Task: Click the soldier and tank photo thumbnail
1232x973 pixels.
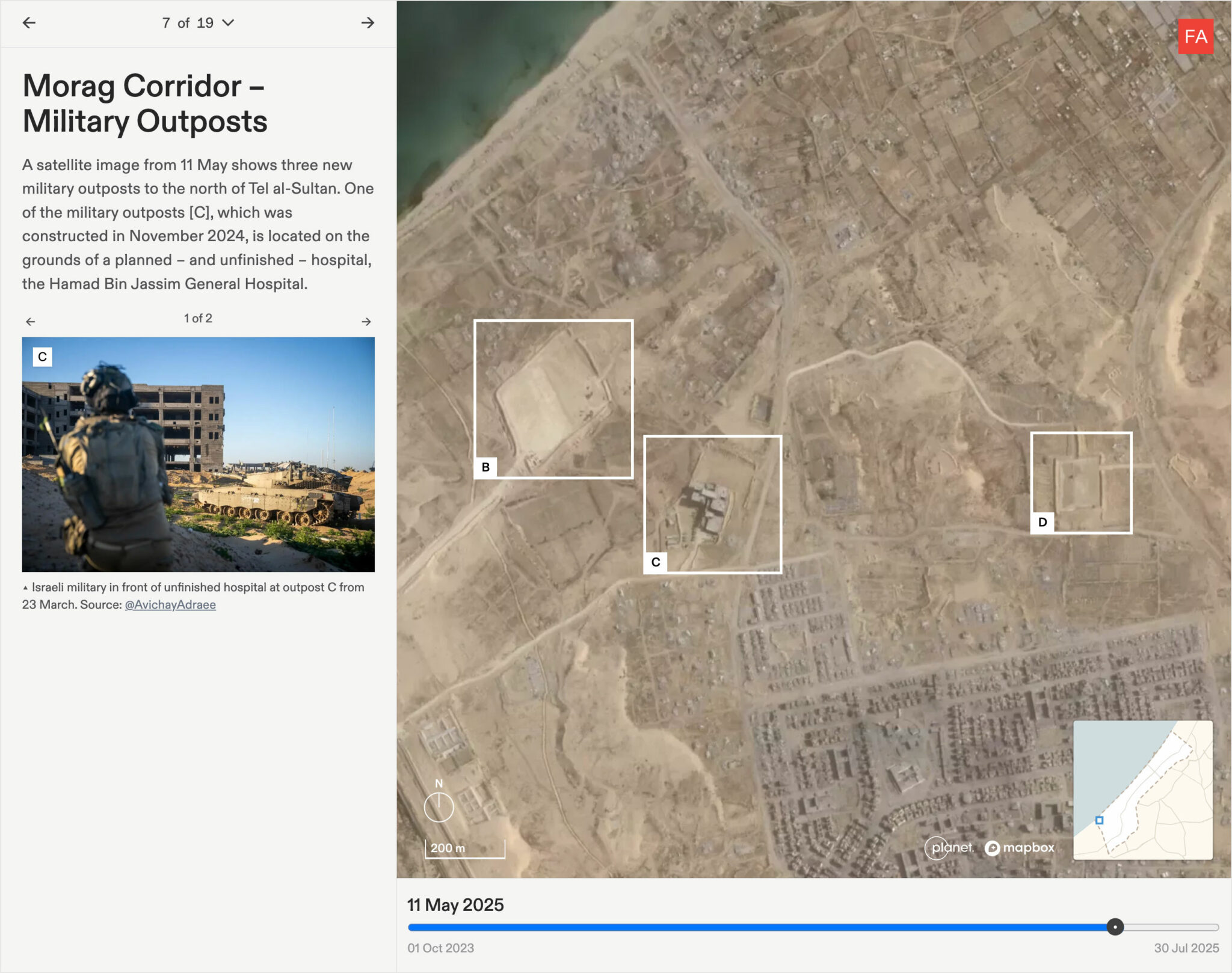Action: (x=199, y=455)
